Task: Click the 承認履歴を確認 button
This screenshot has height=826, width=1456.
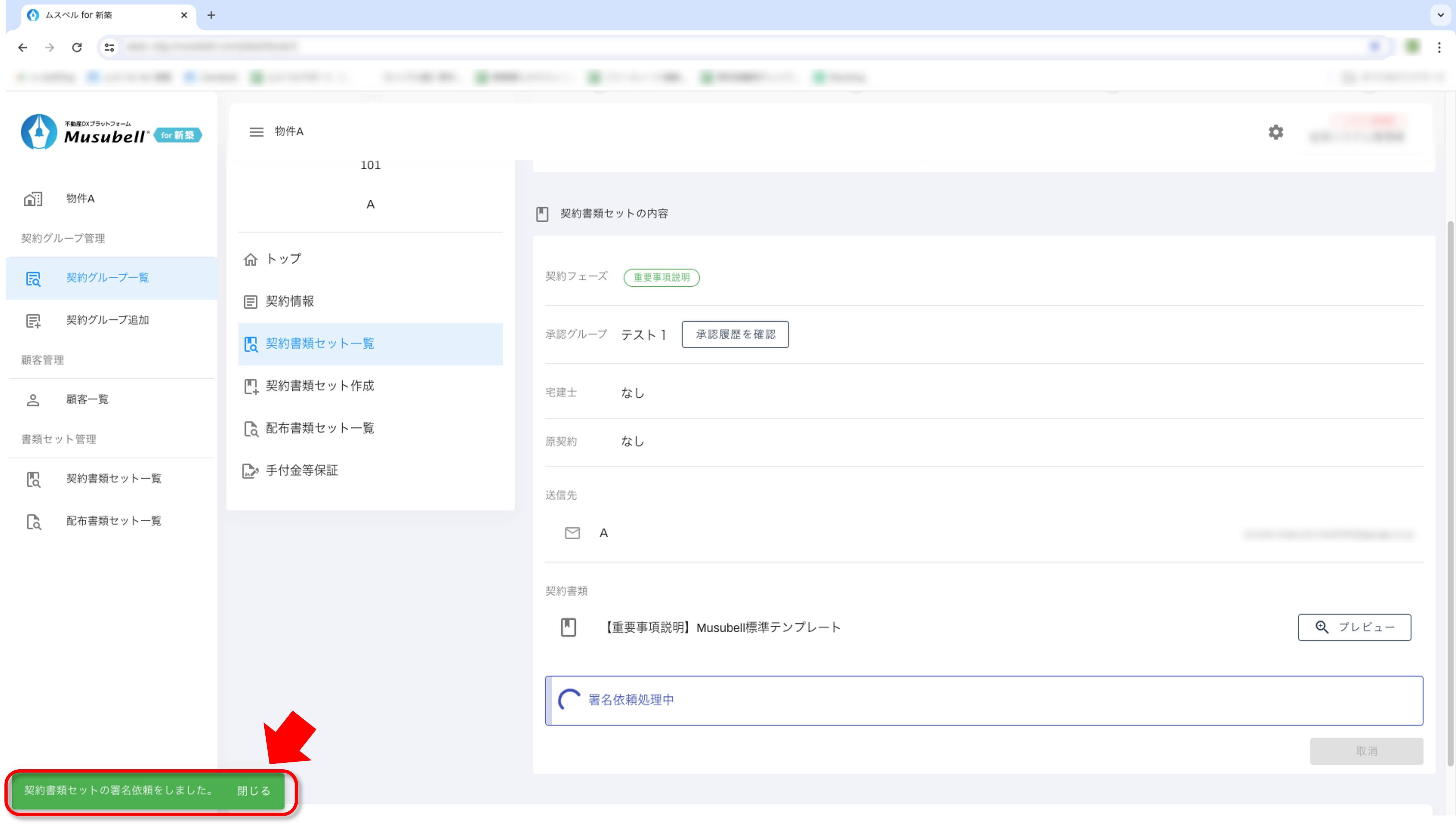Action: [x=735, y=334]
